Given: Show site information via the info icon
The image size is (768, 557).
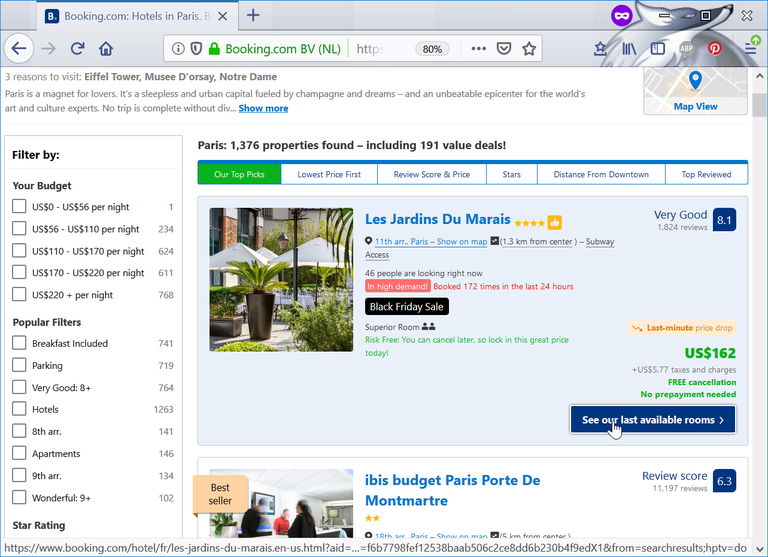Looking at the screenshot, I should [178, 48].
